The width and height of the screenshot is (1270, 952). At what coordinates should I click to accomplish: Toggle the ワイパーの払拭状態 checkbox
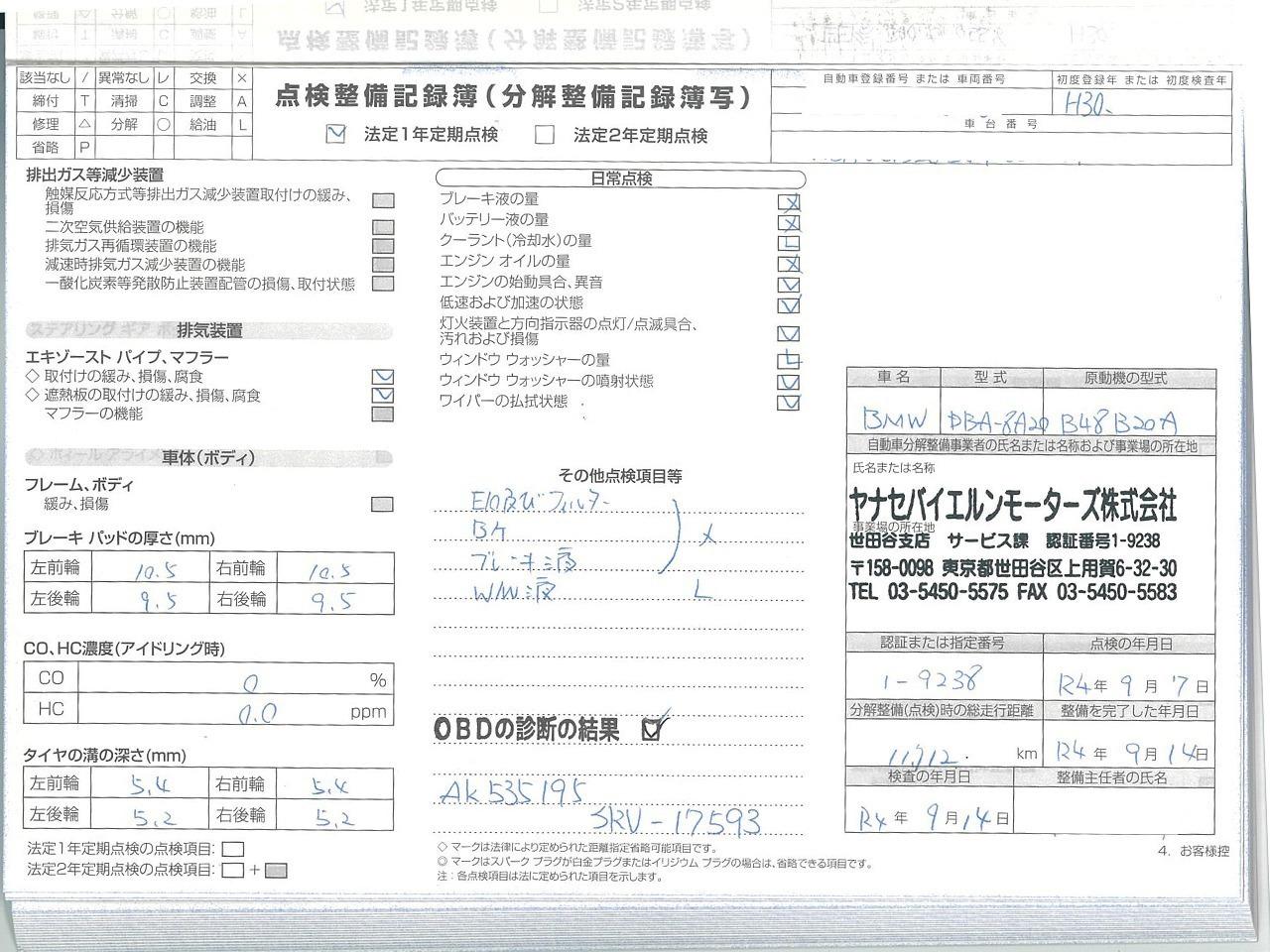click(789, 403)
